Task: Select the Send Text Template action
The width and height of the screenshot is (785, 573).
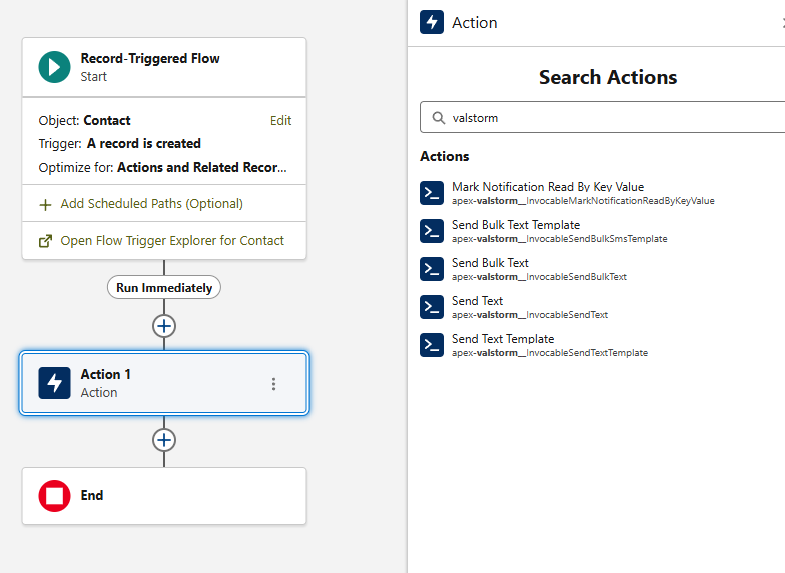Action: coord(502,339)
